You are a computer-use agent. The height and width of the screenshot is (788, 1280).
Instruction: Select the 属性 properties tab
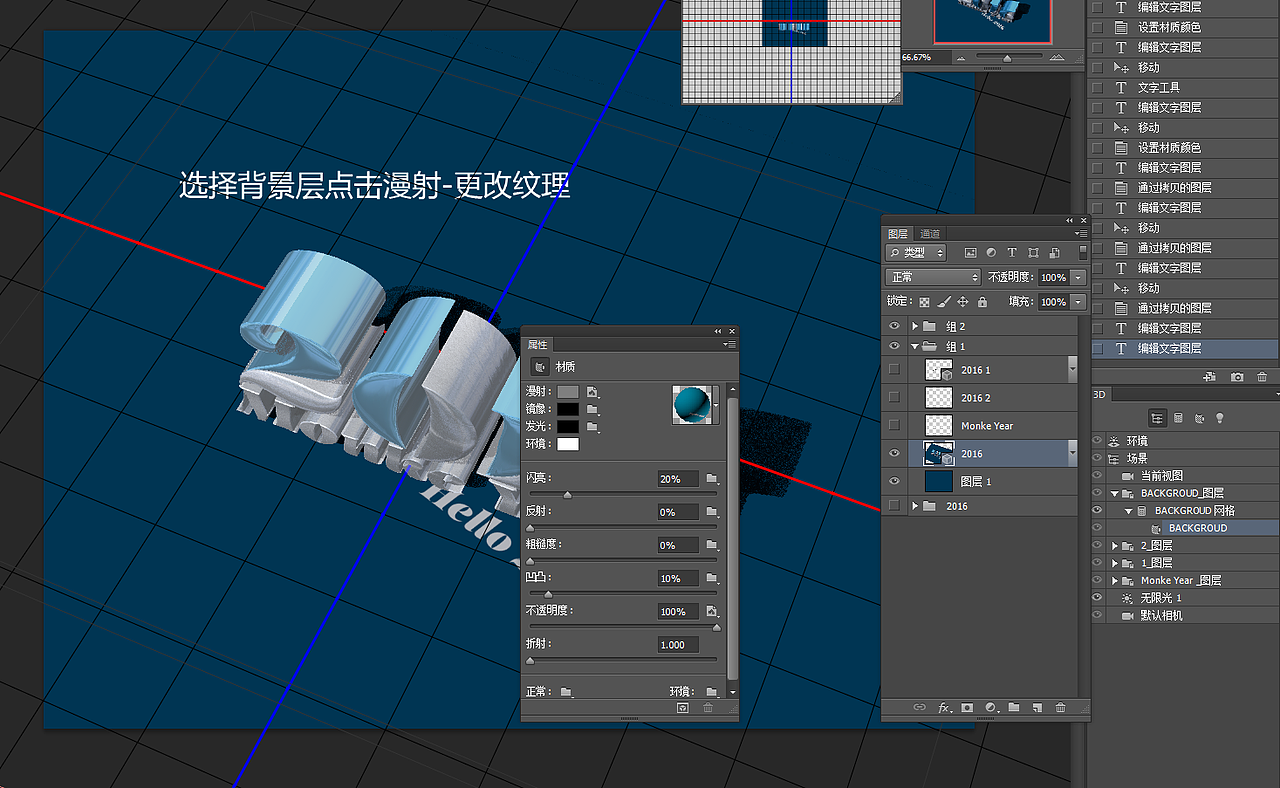pyautogui.click(x=538, y=345)
